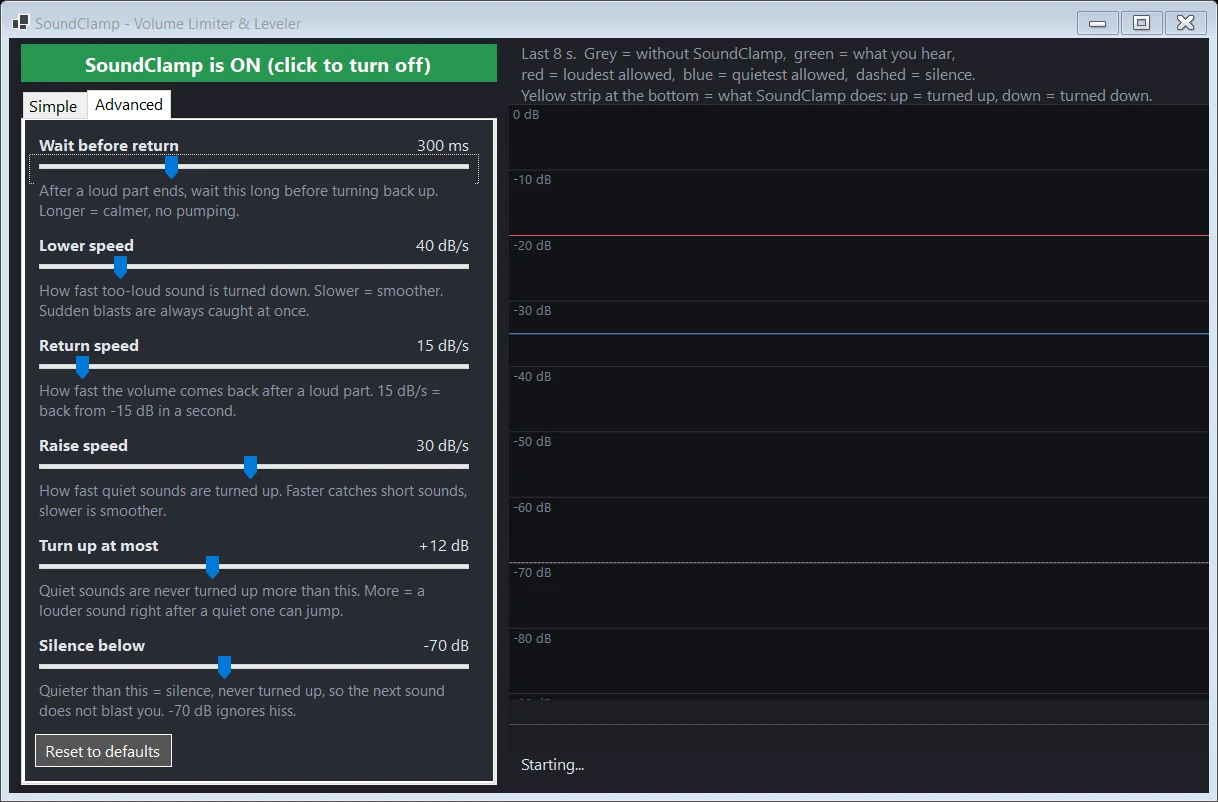Image resolution: width=1218 pixels, height=802 pixels.
Task: Click the Starting... status text
Action: click(x=552, y=765)
